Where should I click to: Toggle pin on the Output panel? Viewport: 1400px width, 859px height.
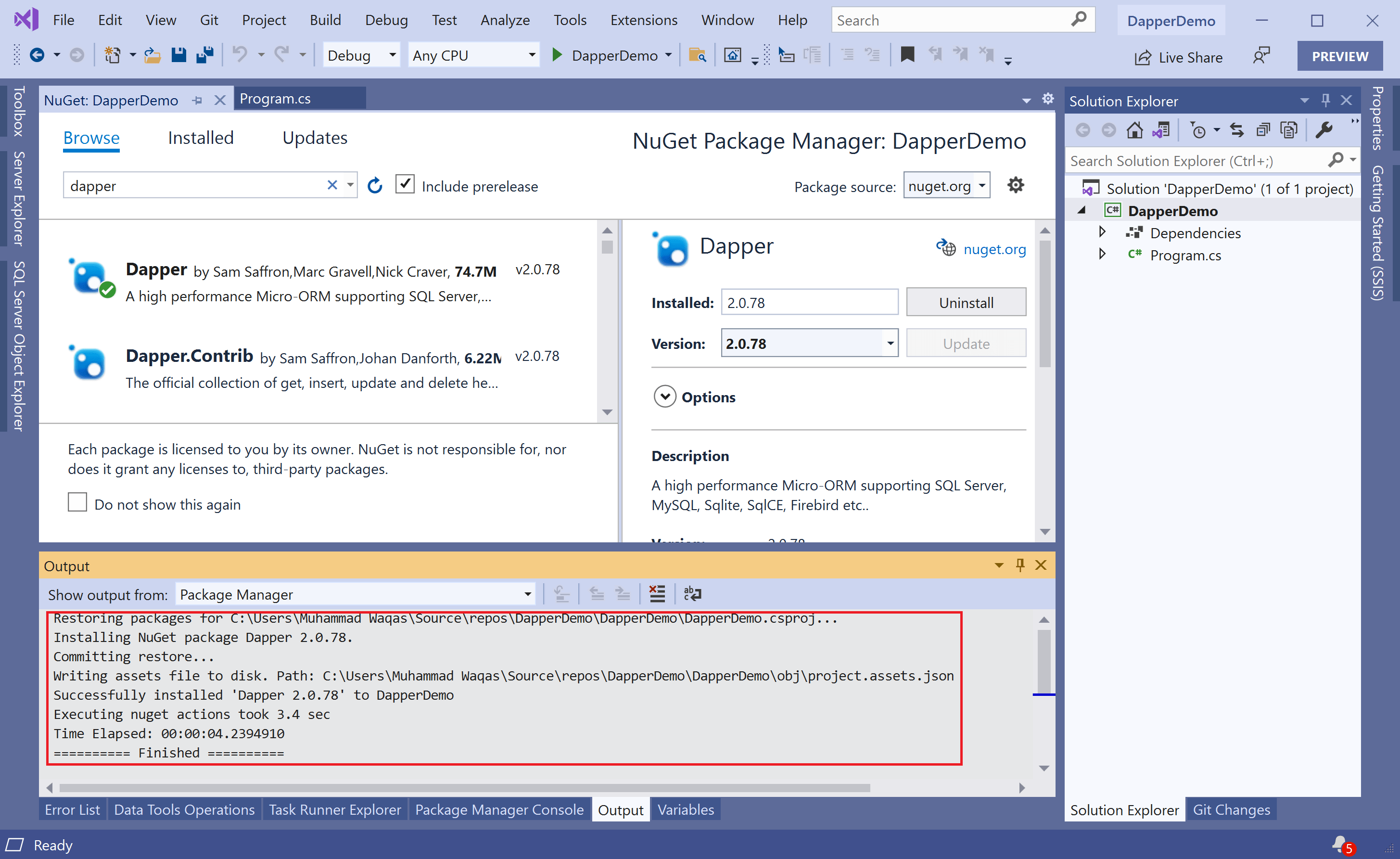click(1020, 565)
